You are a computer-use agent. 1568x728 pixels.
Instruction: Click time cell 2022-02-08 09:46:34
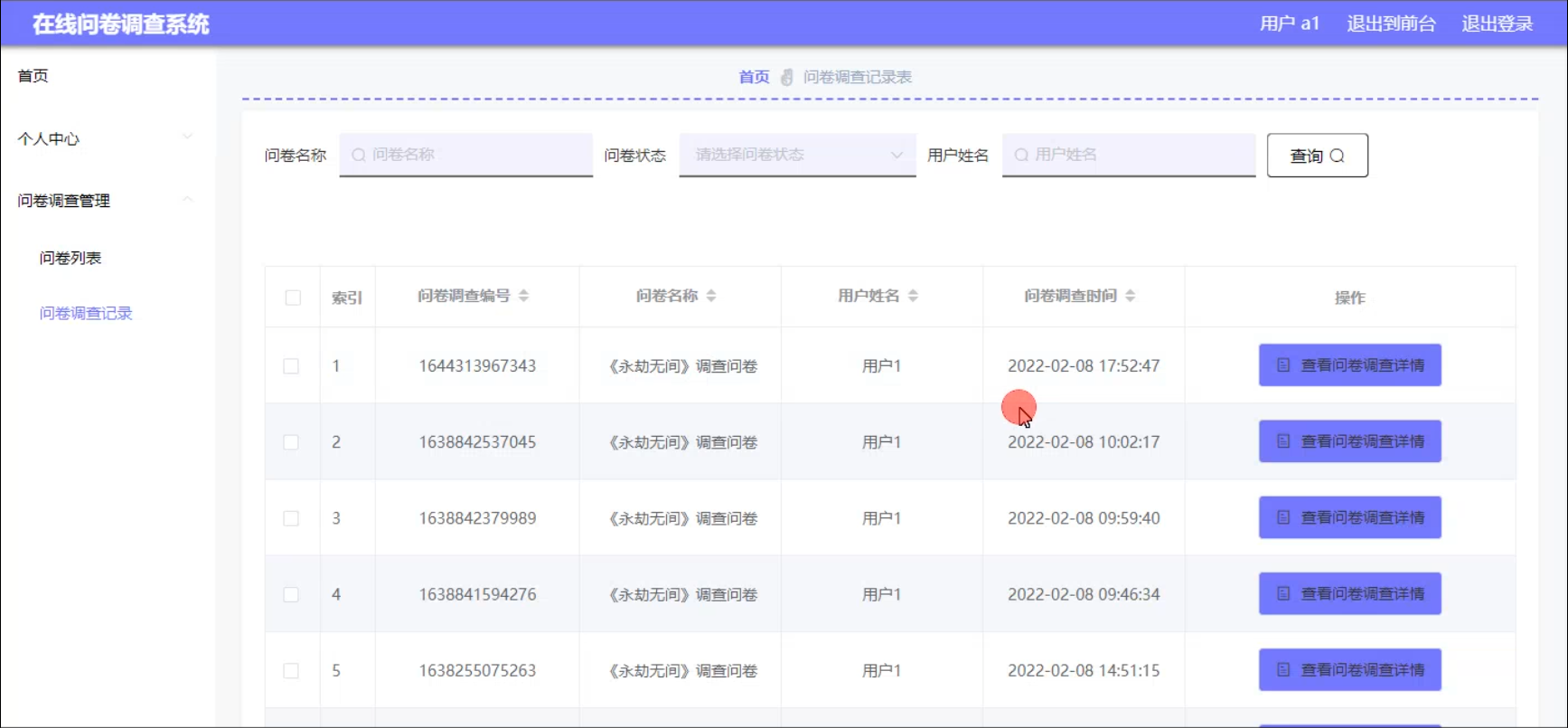1084,594
